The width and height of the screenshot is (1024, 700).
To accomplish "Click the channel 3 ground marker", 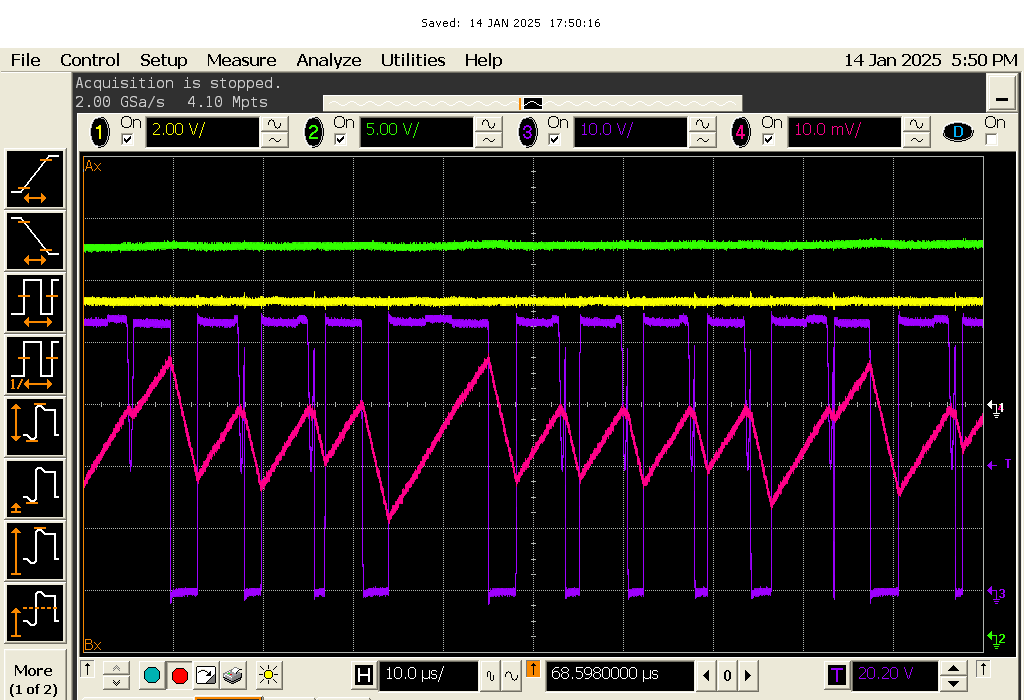I will click(x=997, y=594).
